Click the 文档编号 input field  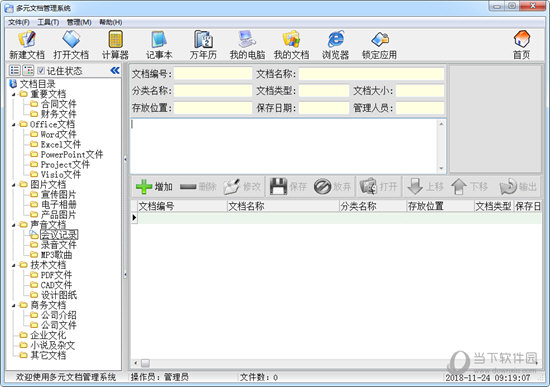[x=213, y=74]
